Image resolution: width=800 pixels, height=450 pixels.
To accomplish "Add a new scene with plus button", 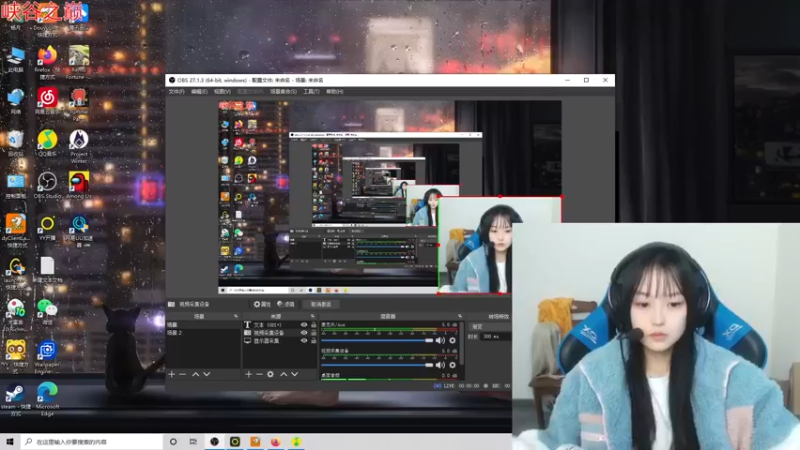I will (171, 374).
